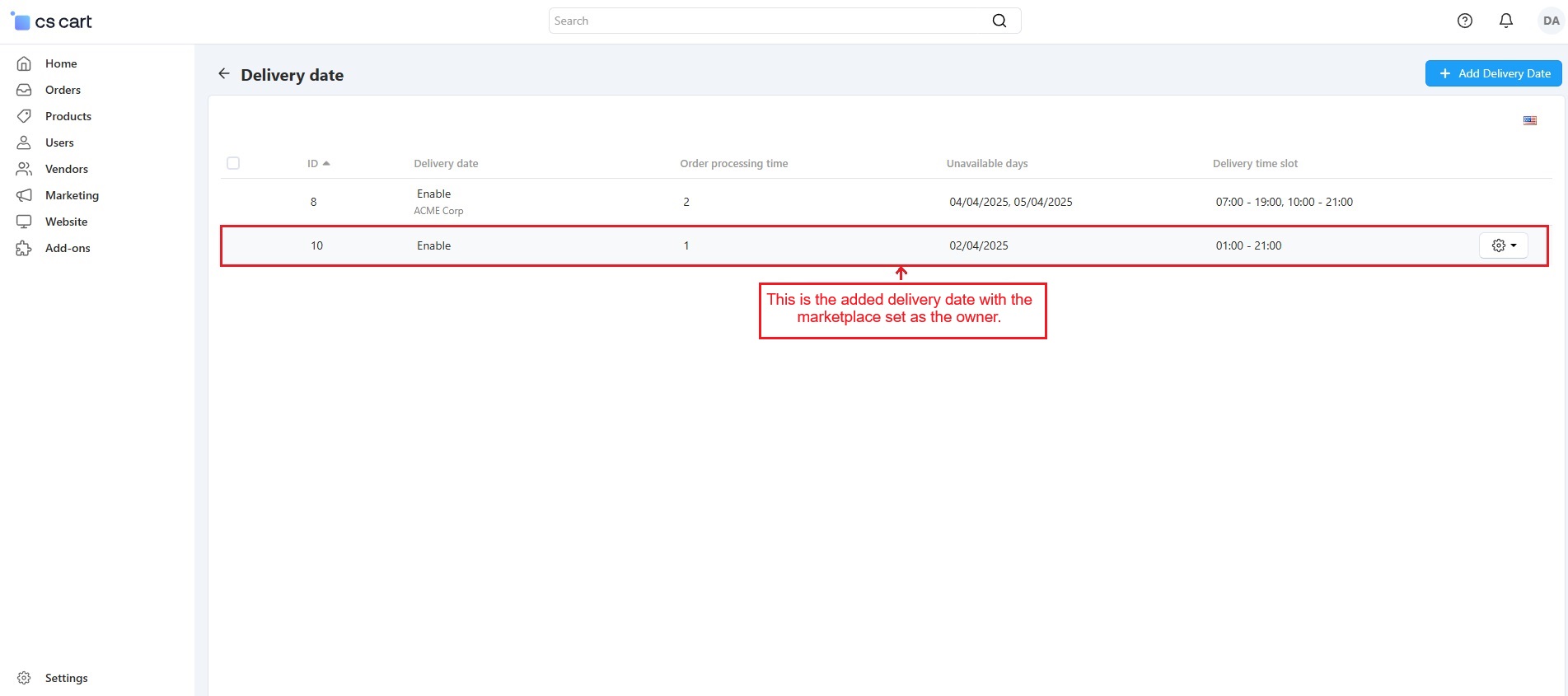Toggle the select-all checkbox in table header
This screenshot has width=1568, height=696.
pos(233,163)
